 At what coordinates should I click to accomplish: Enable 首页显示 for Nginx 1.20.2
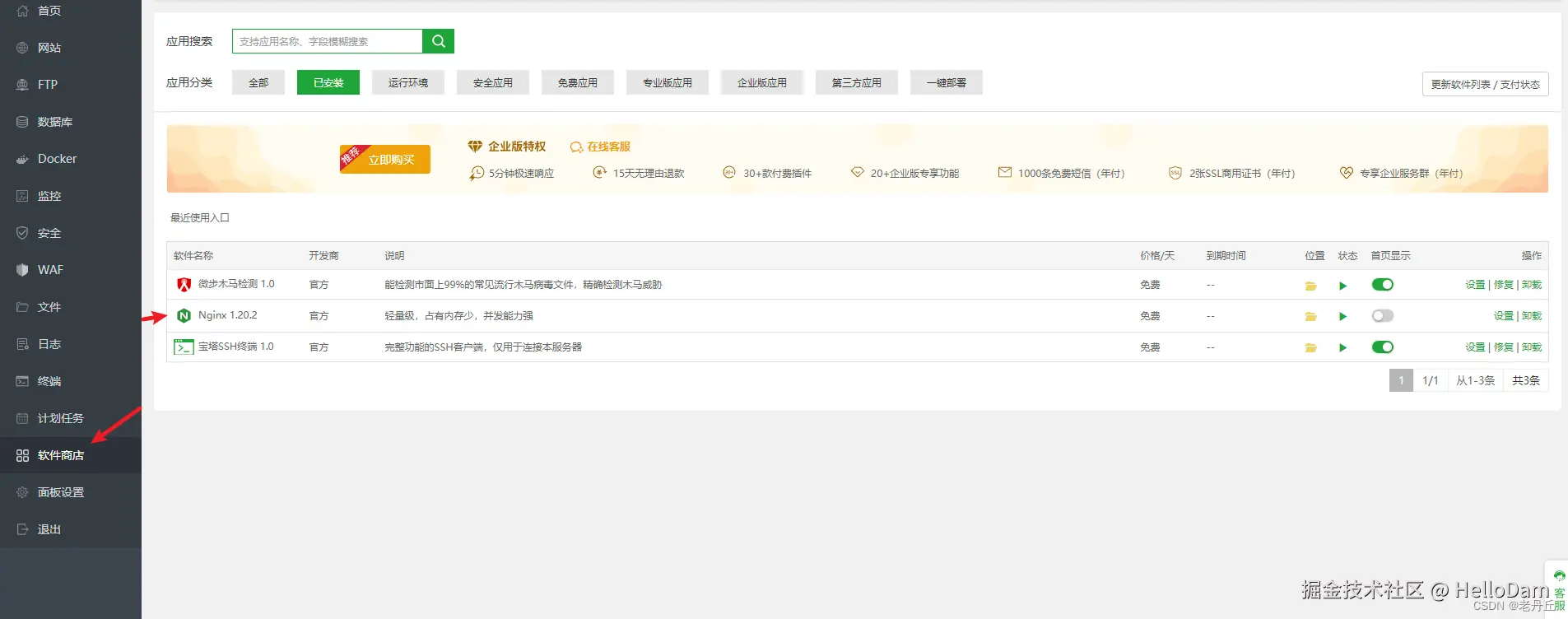click(1383, 316)
